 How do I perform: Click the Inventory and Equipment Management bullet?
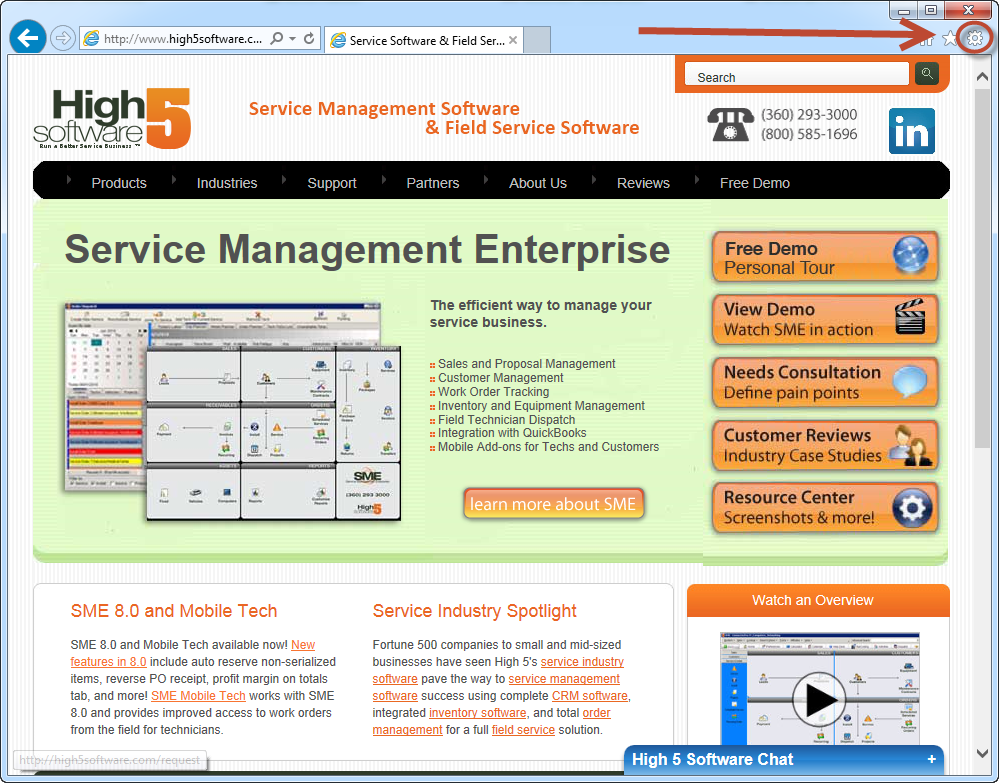(x=542, y=406)
